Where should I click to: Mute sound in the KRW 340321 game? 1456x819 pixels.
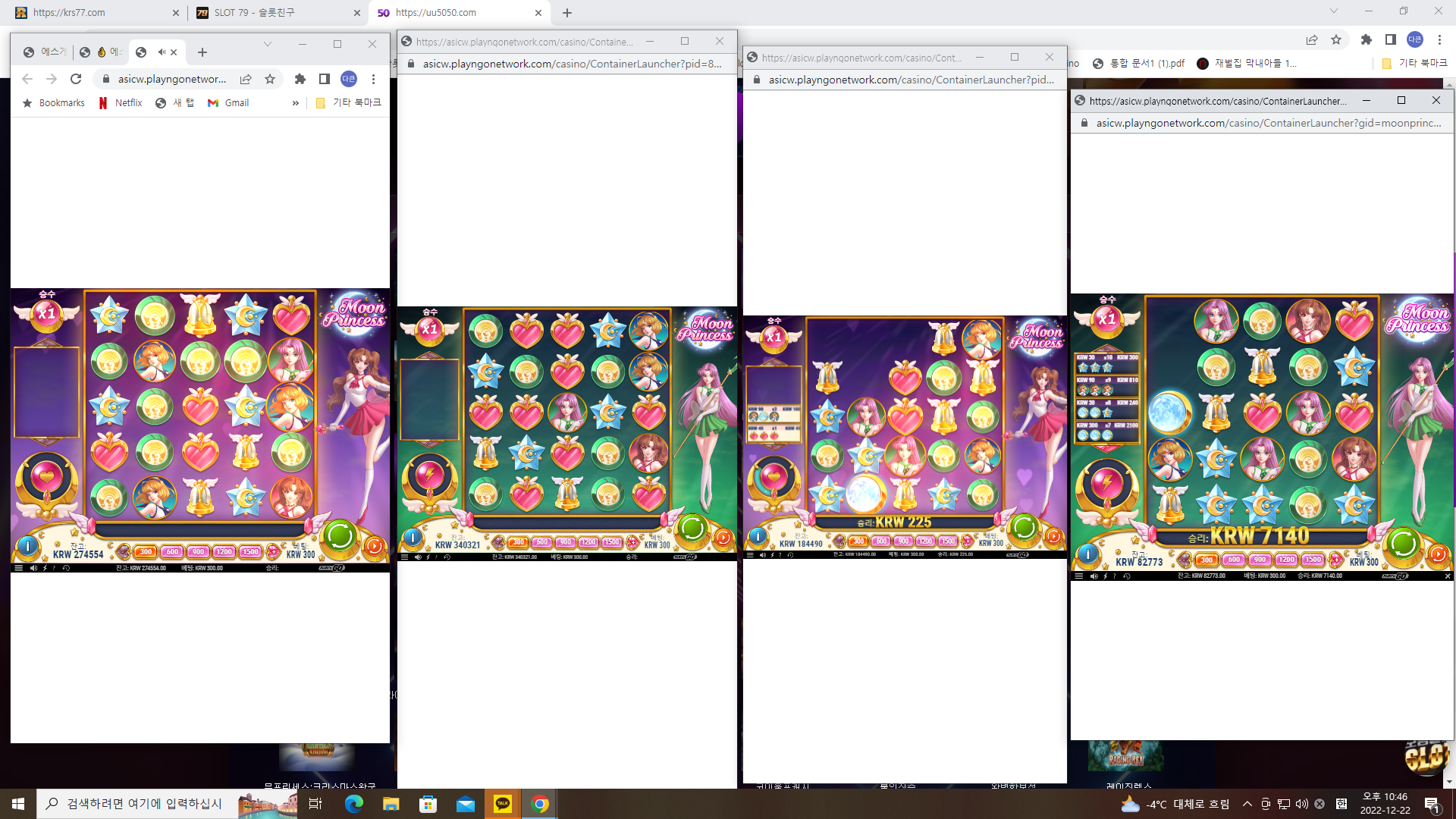(418, 557)
